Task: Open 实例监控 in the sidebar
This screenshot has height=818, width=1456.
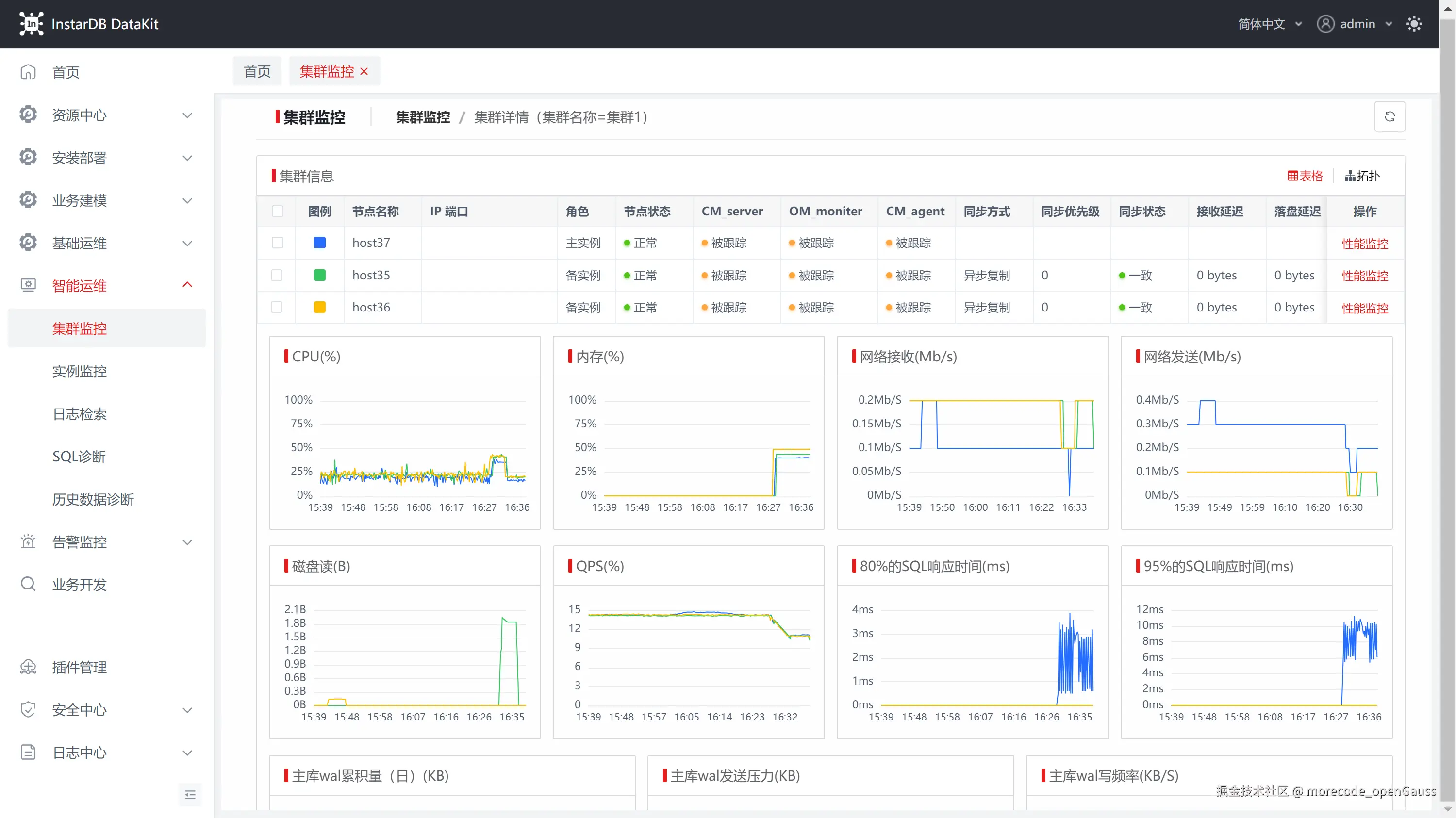Action: click(79, 371)
